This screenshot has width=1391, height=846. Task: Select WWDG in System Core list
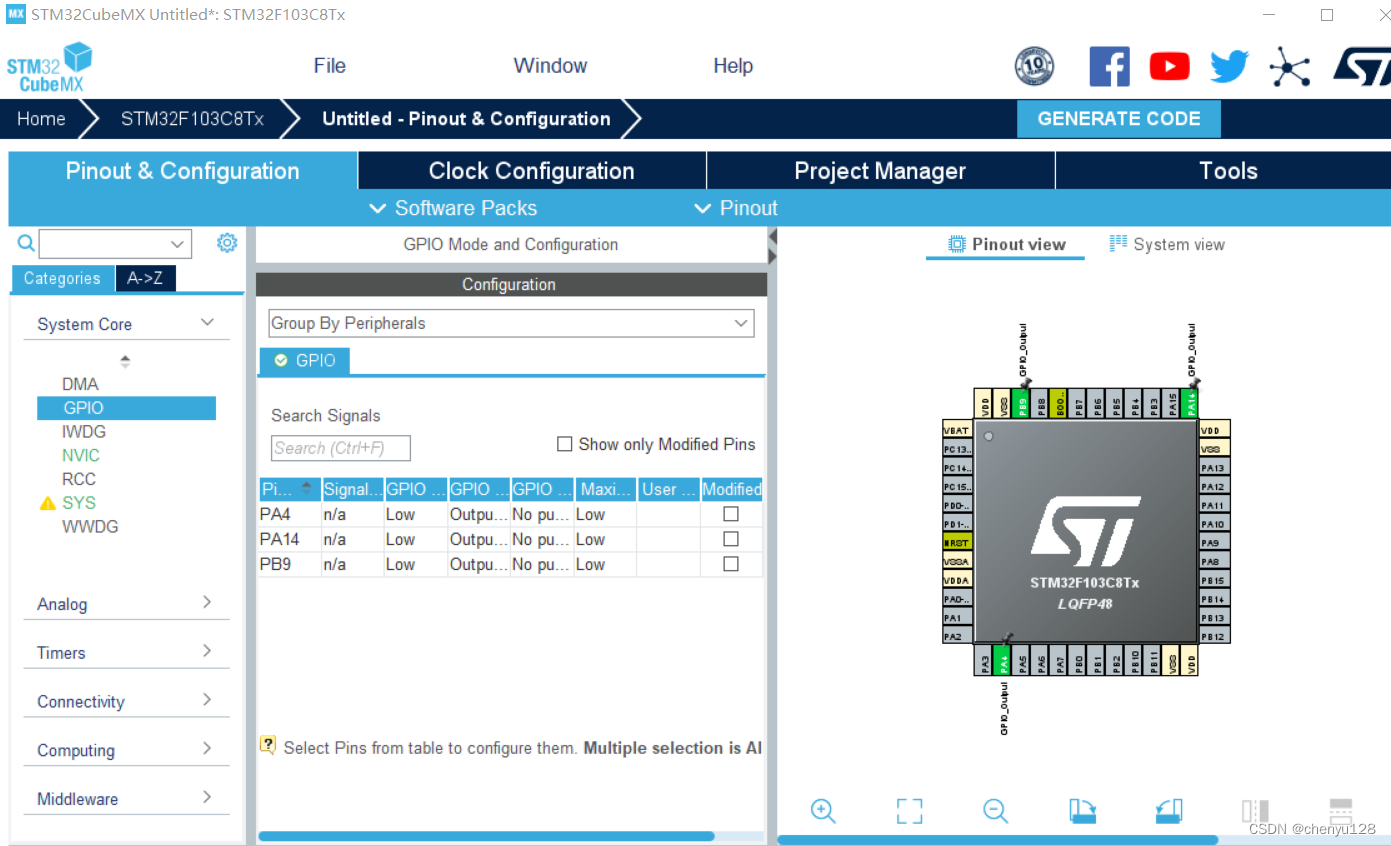pyautogui.click(x=90, y=527)
